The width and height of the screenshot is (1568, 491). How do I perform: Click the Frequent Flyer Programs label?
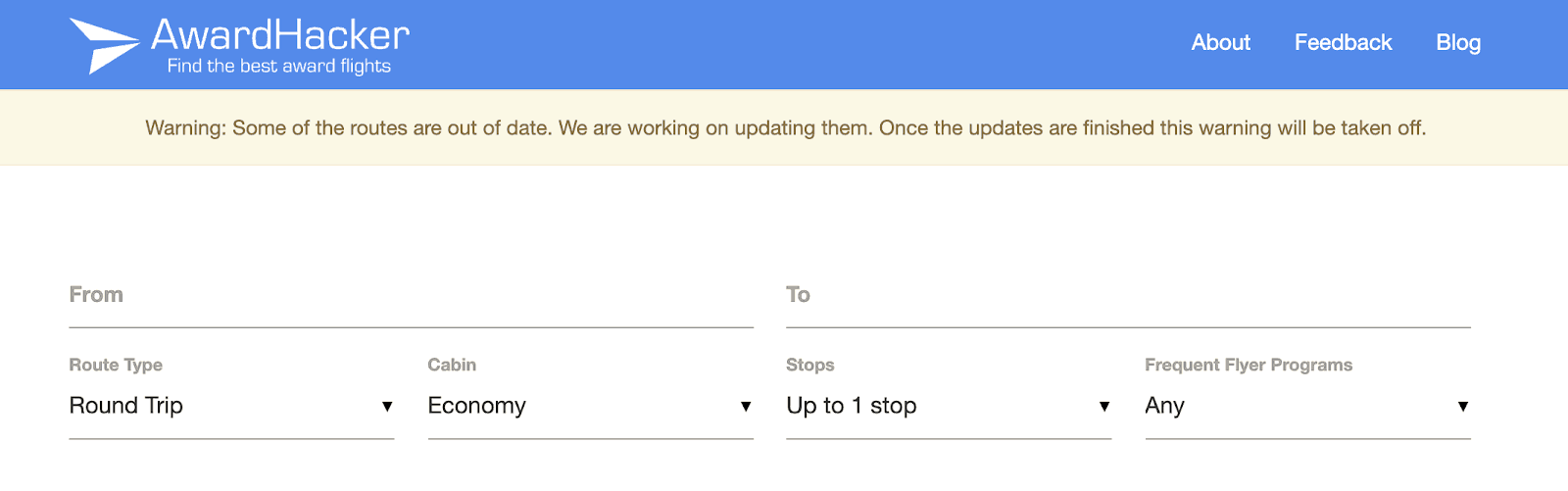[1249, 365]
